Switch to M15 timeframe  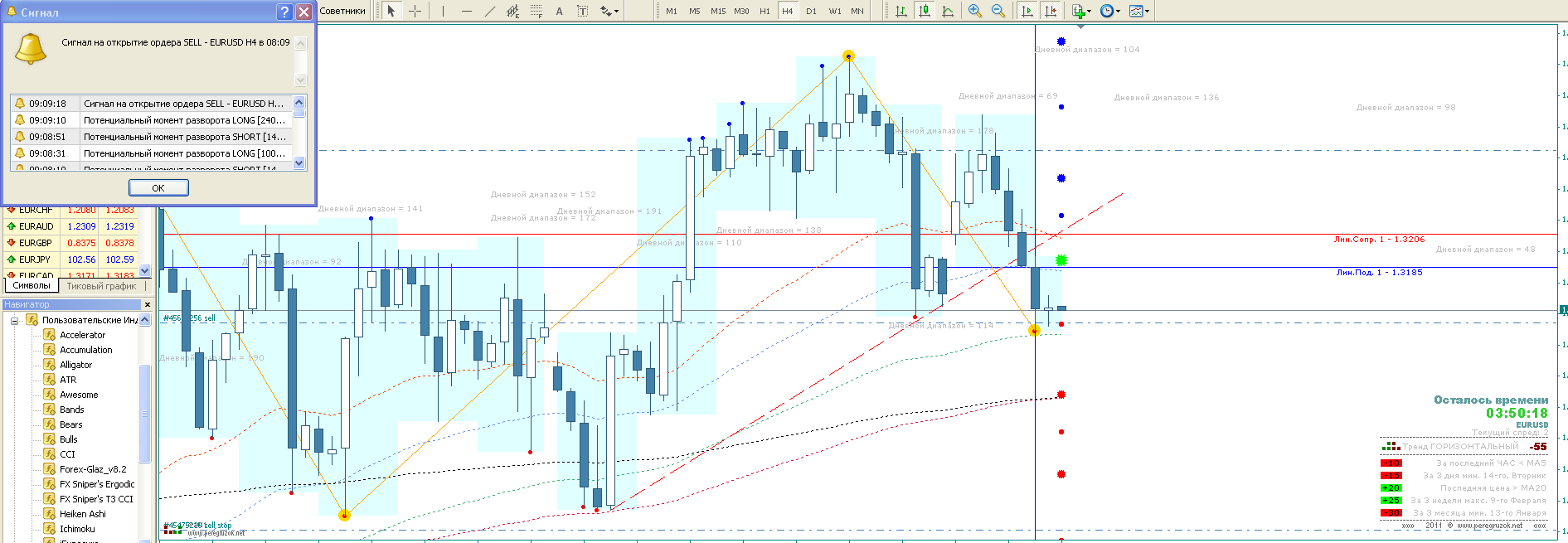(x=718, y=11)
